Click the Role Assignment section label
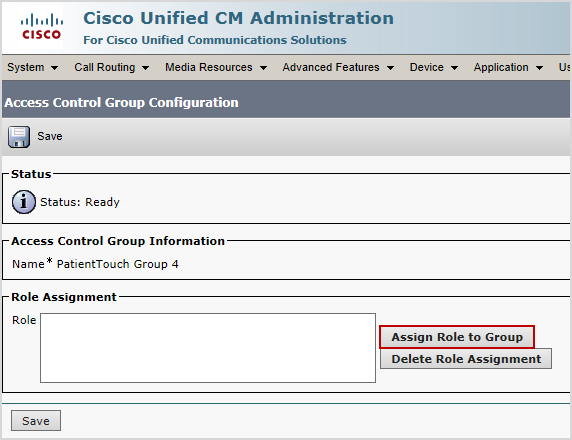 tap(64, 297)
